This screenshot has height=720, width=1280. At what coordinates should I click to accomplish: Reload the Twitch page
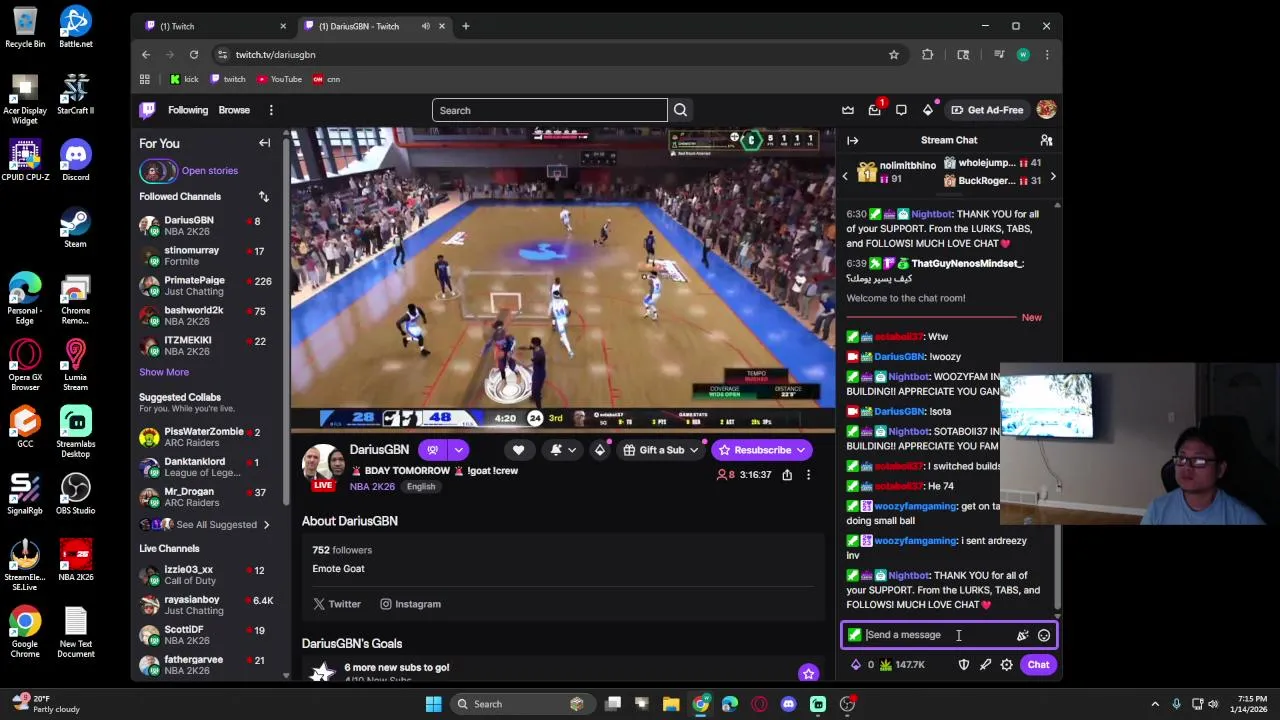pyautogui.click(x=194, y=55)
